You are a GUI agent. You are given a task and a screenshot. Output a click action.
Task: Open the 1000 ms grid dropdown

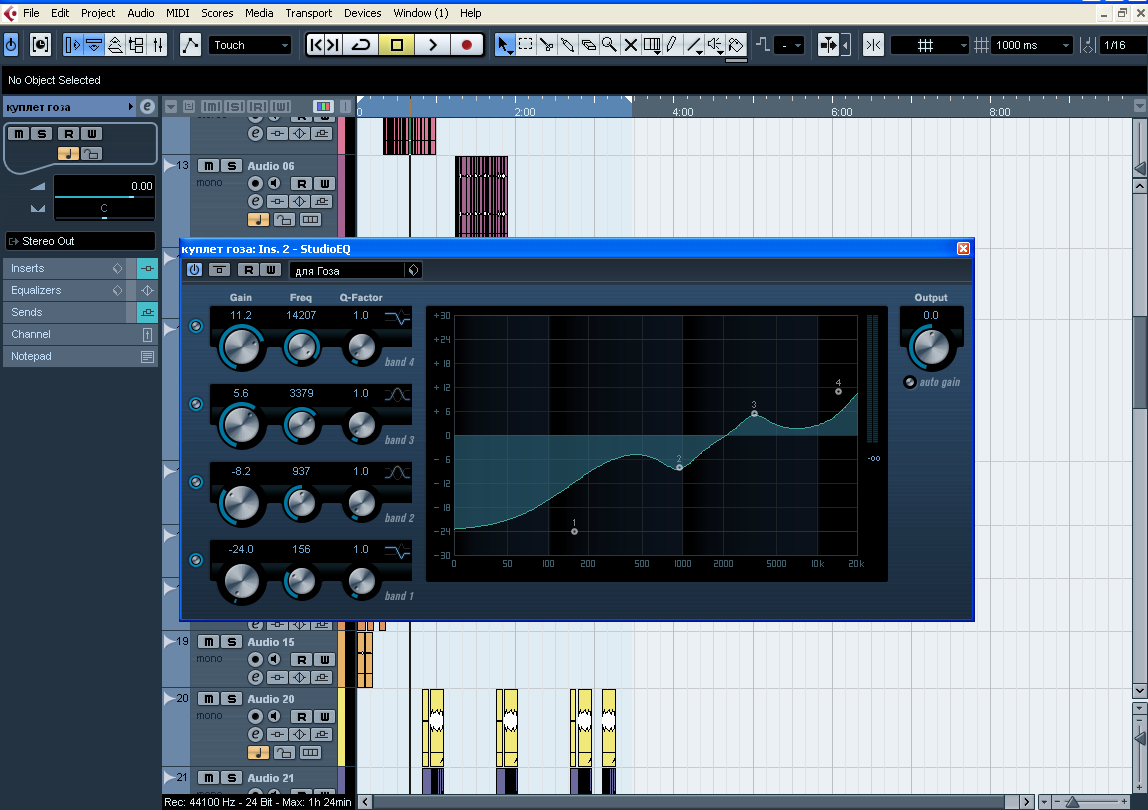[x=1032, y=45]
